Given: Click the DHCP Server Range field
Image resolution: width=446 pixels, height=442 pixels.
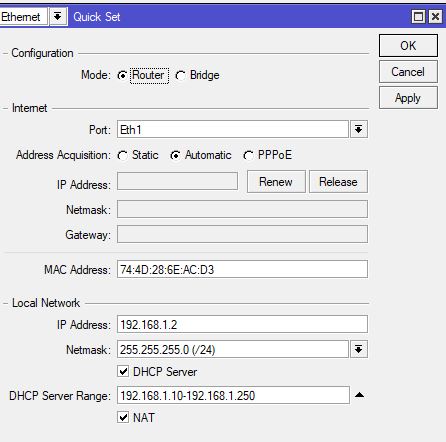Looking at the screenshot, I should pos(233,395).
